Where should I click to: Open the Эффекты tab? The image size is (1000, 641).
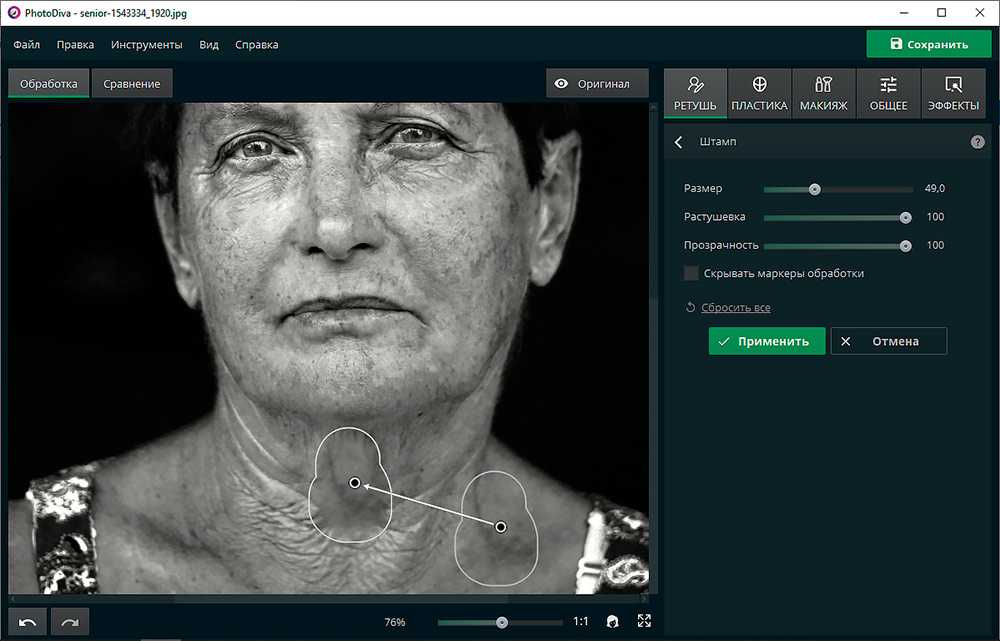[953, 94]
